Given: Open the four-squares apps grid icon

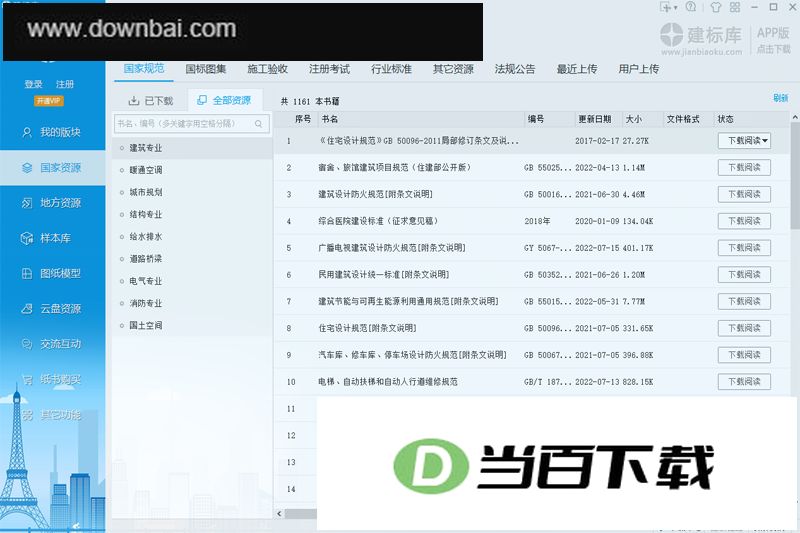Looking at the screenshot, I should point(735,7).
